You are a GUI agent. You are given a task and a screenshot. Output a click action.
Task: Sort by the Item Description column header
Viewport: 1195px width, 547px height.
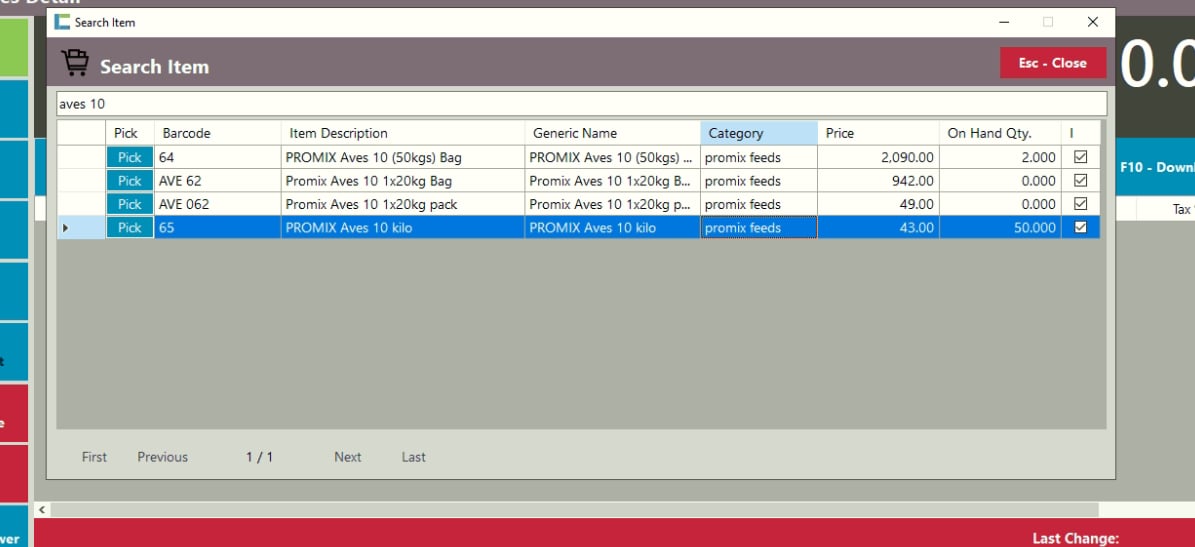pos(402,133)
